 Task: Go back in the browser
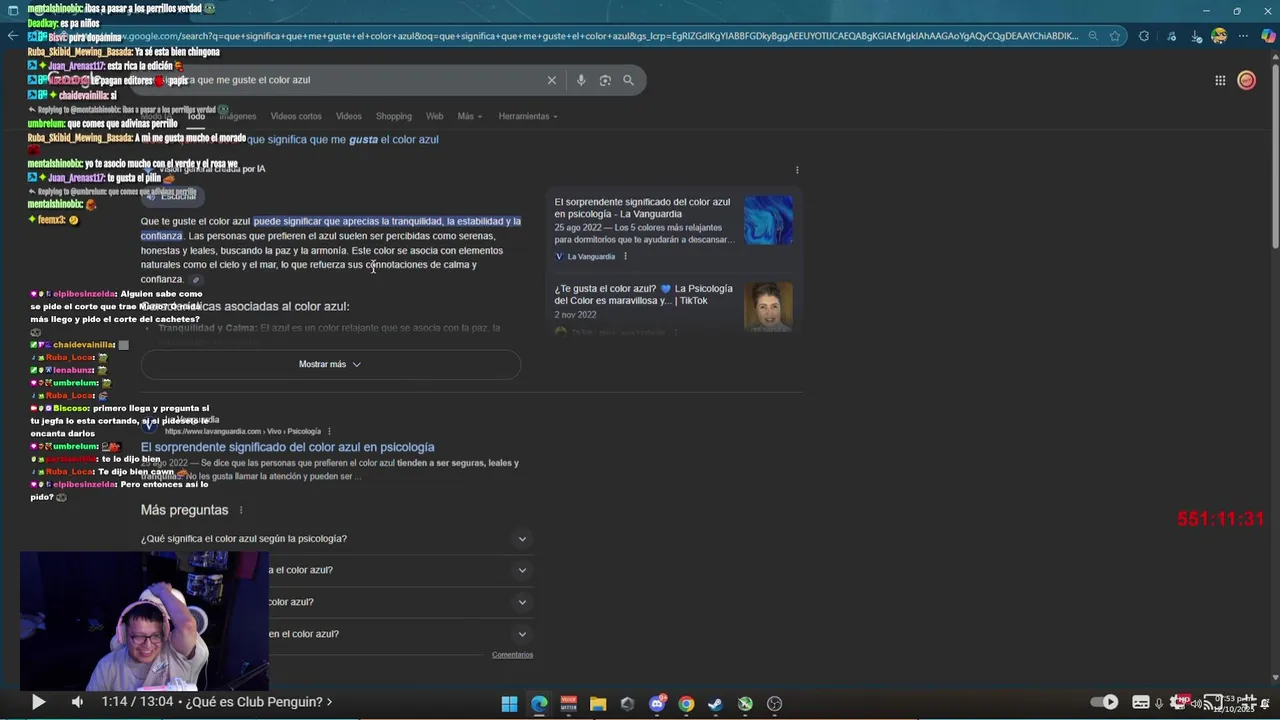click(x=12, y=36)
